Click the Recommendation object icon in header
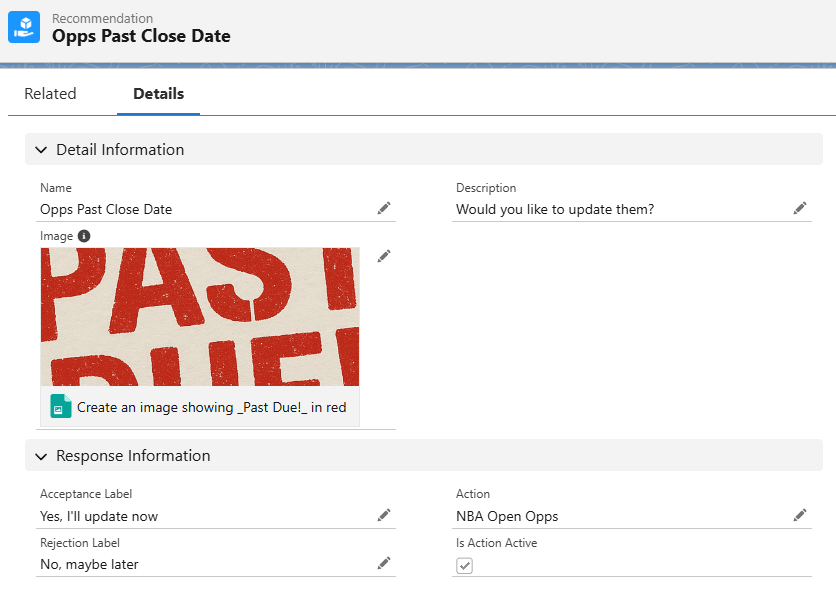This screenshot has height=589, width=836. click(x=24, y=27)
